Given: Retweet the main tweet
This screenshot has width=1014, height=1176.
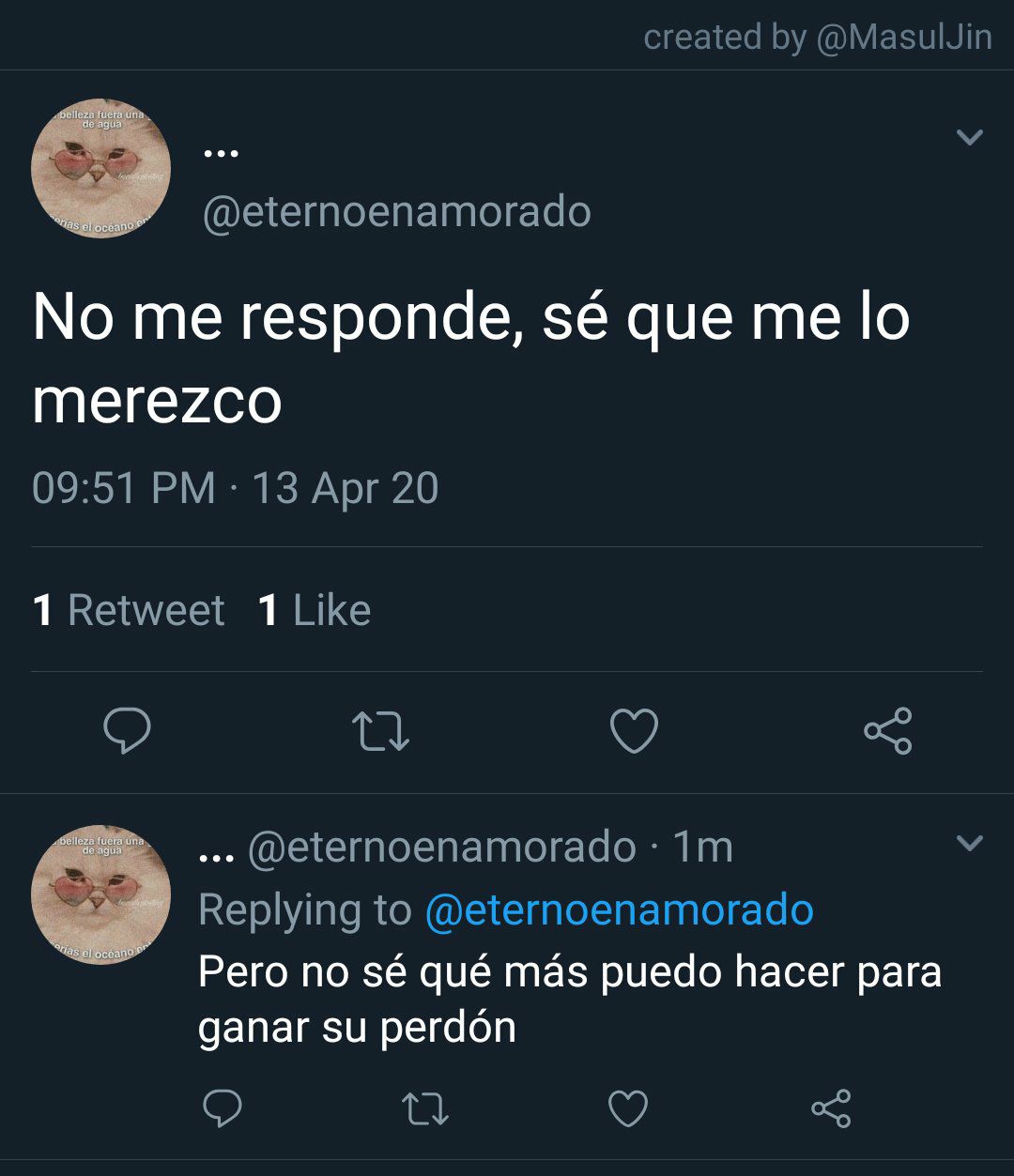Looking at the screenshot, I should click(x=380, y=731).
